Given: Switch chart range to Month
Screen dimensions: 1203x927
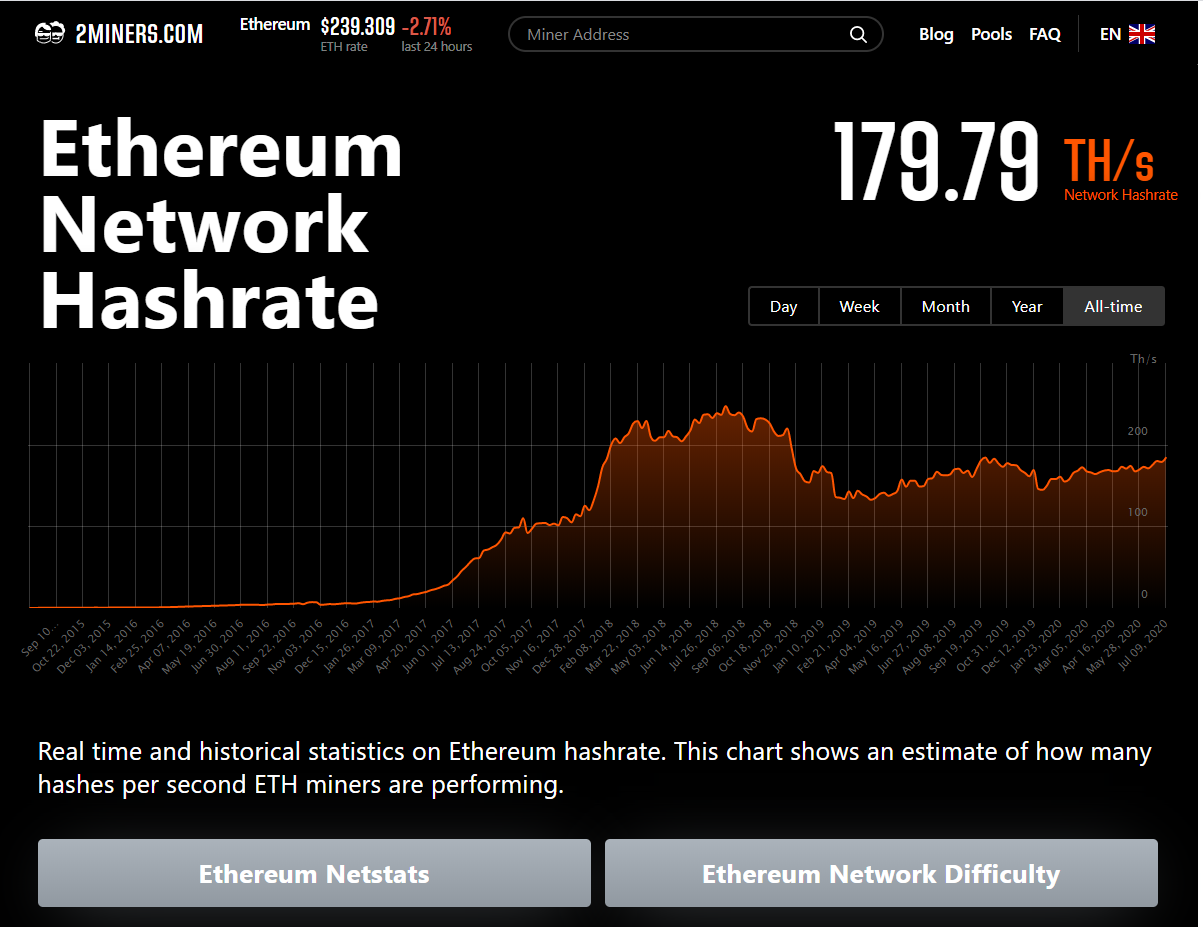Looking at the screenshot, I should [x=946, y=306].
